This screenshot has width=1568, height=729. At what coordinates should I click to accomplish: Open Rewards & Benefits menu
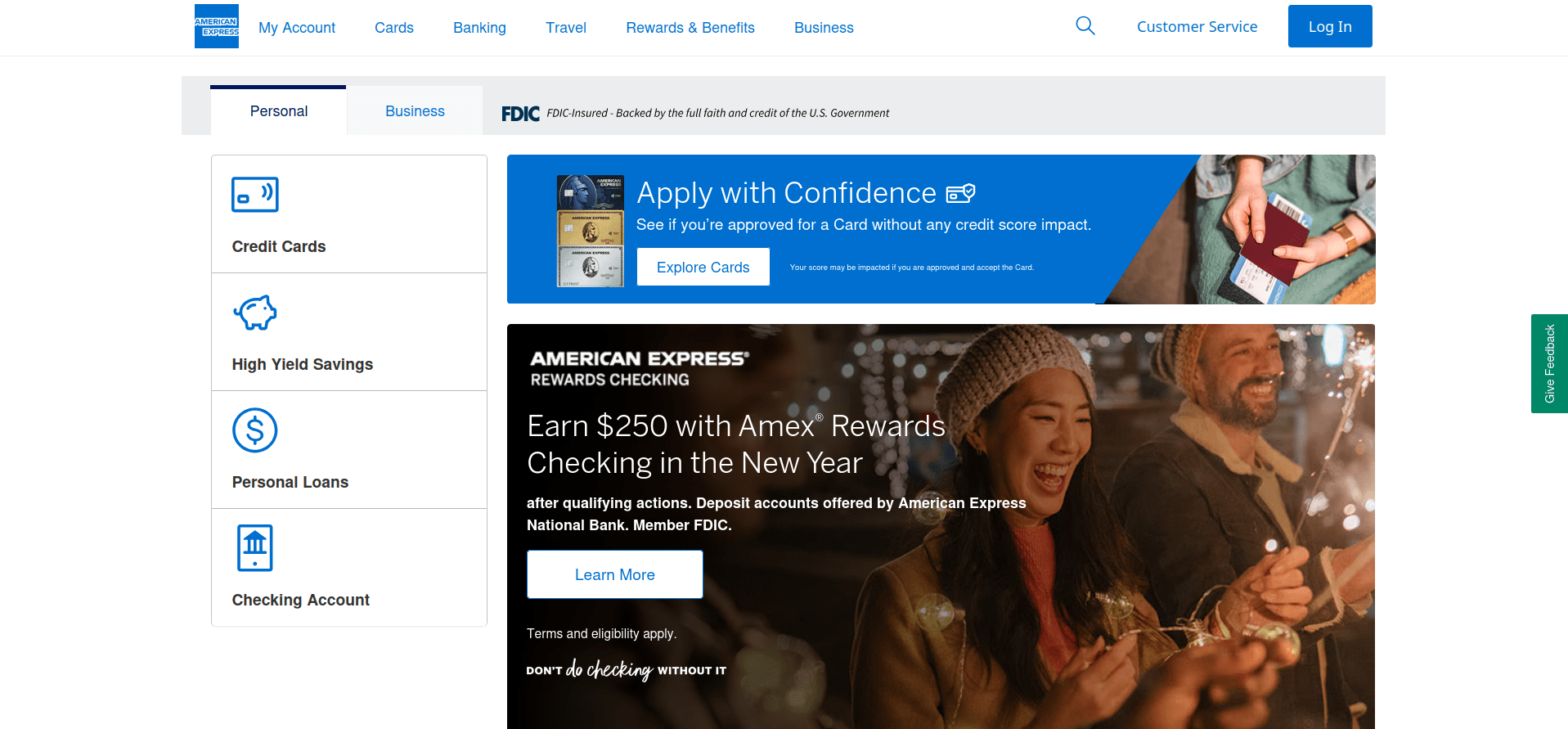[x=690, y=28]
